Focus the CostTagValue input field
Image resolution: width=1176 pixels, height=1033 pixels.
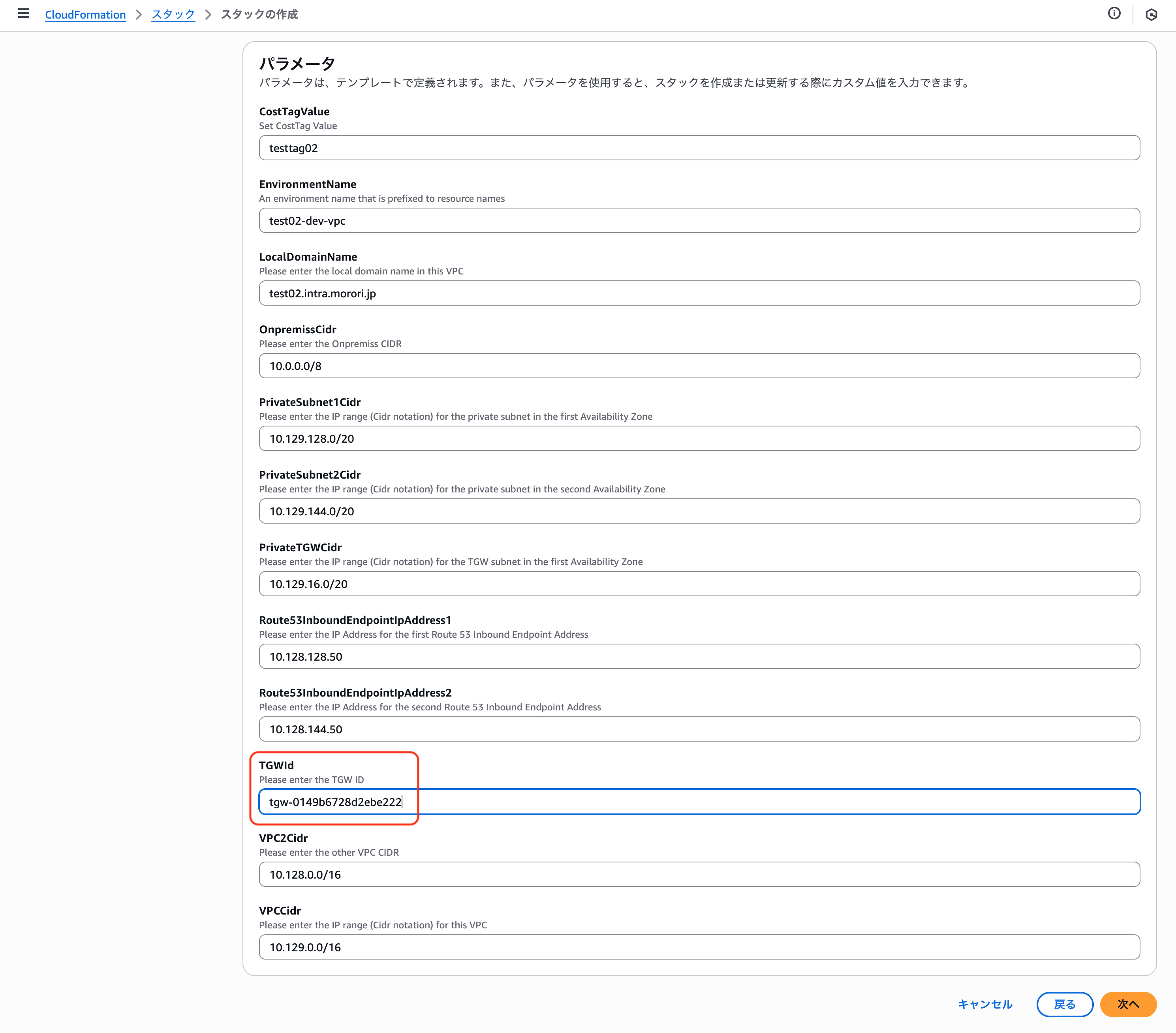pos(699,148)
